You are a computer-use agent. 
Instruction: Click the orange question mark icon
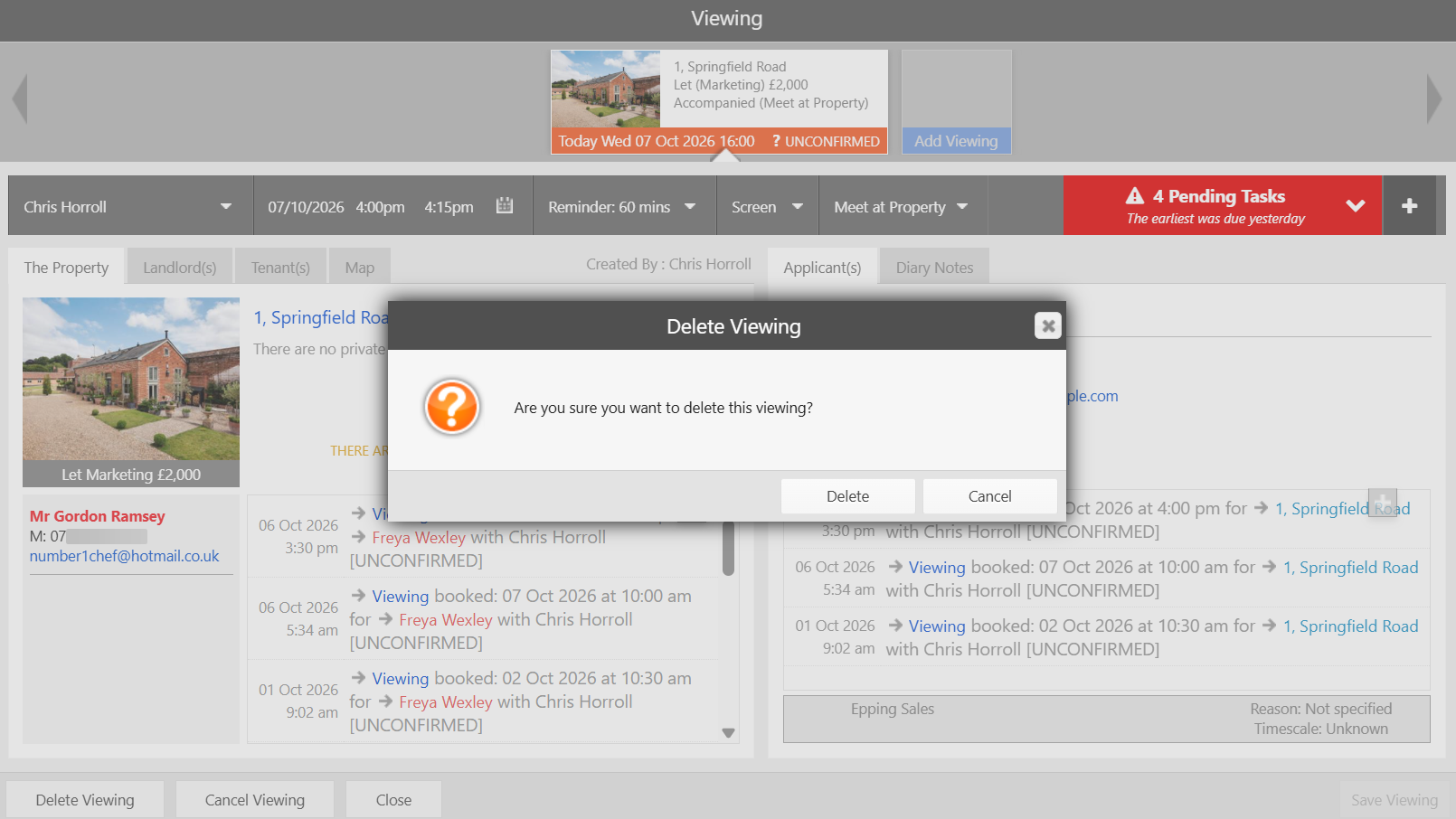coord(451,407)
